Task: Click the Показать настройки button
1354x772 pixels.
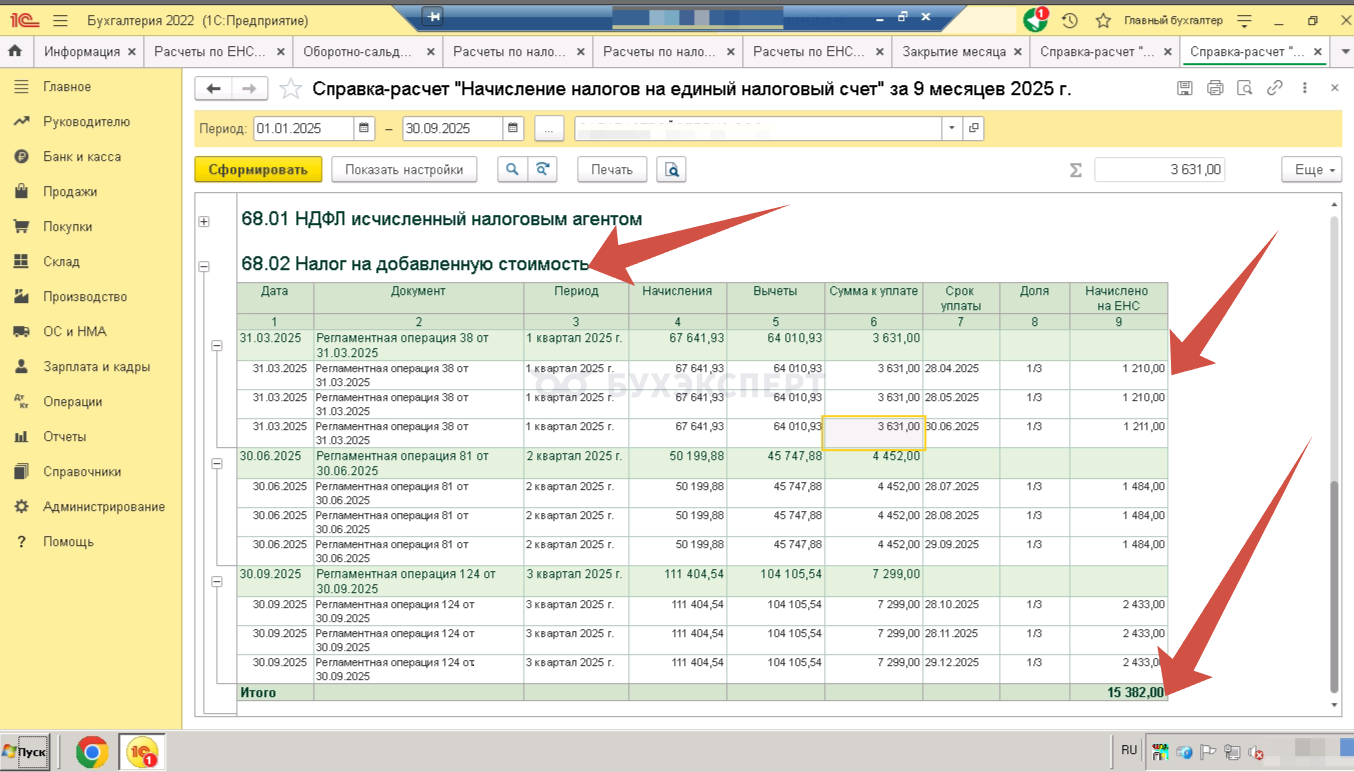Action: 404,170
